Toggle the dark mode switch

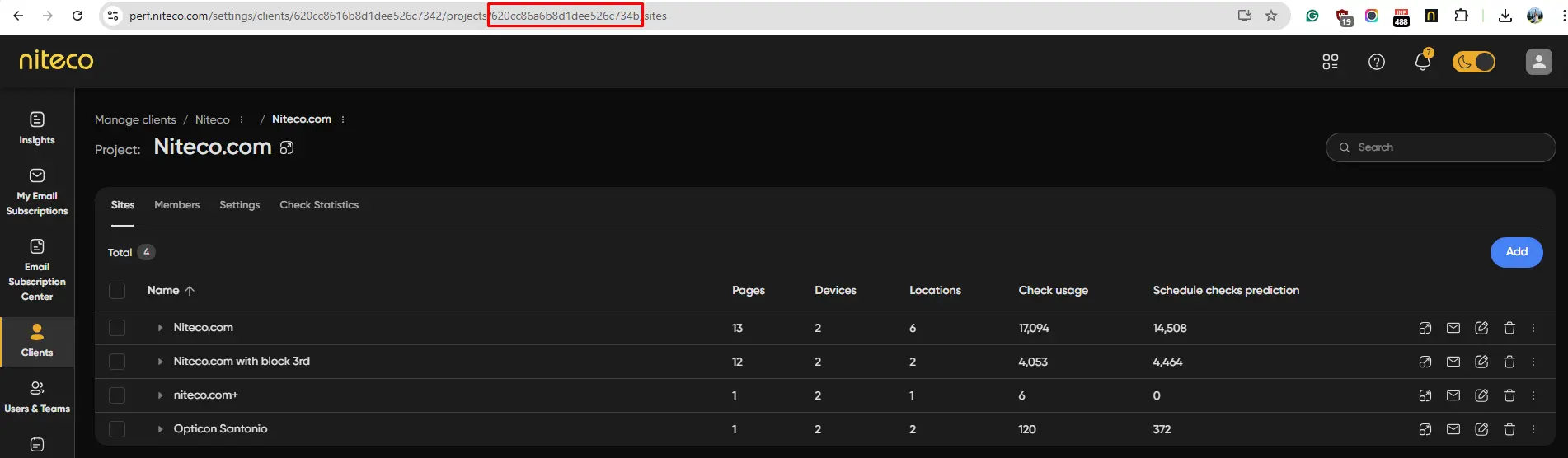(1473, 62)
